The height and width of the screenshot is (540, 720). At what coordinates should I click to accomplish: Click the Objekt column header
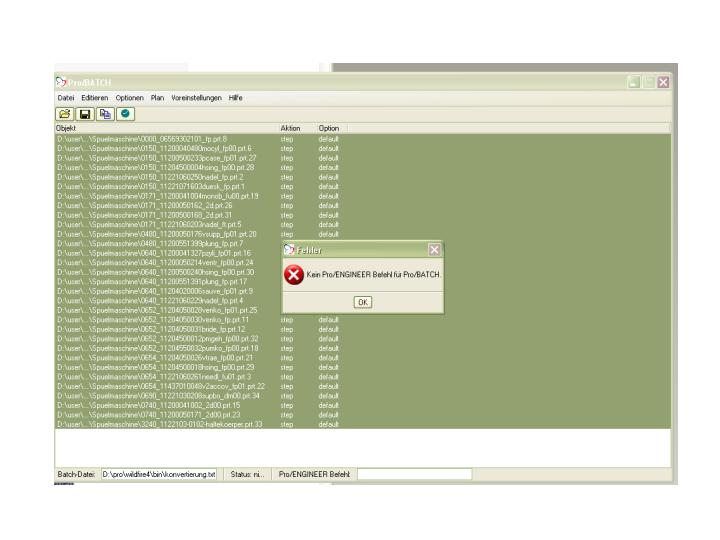point(167,128)
